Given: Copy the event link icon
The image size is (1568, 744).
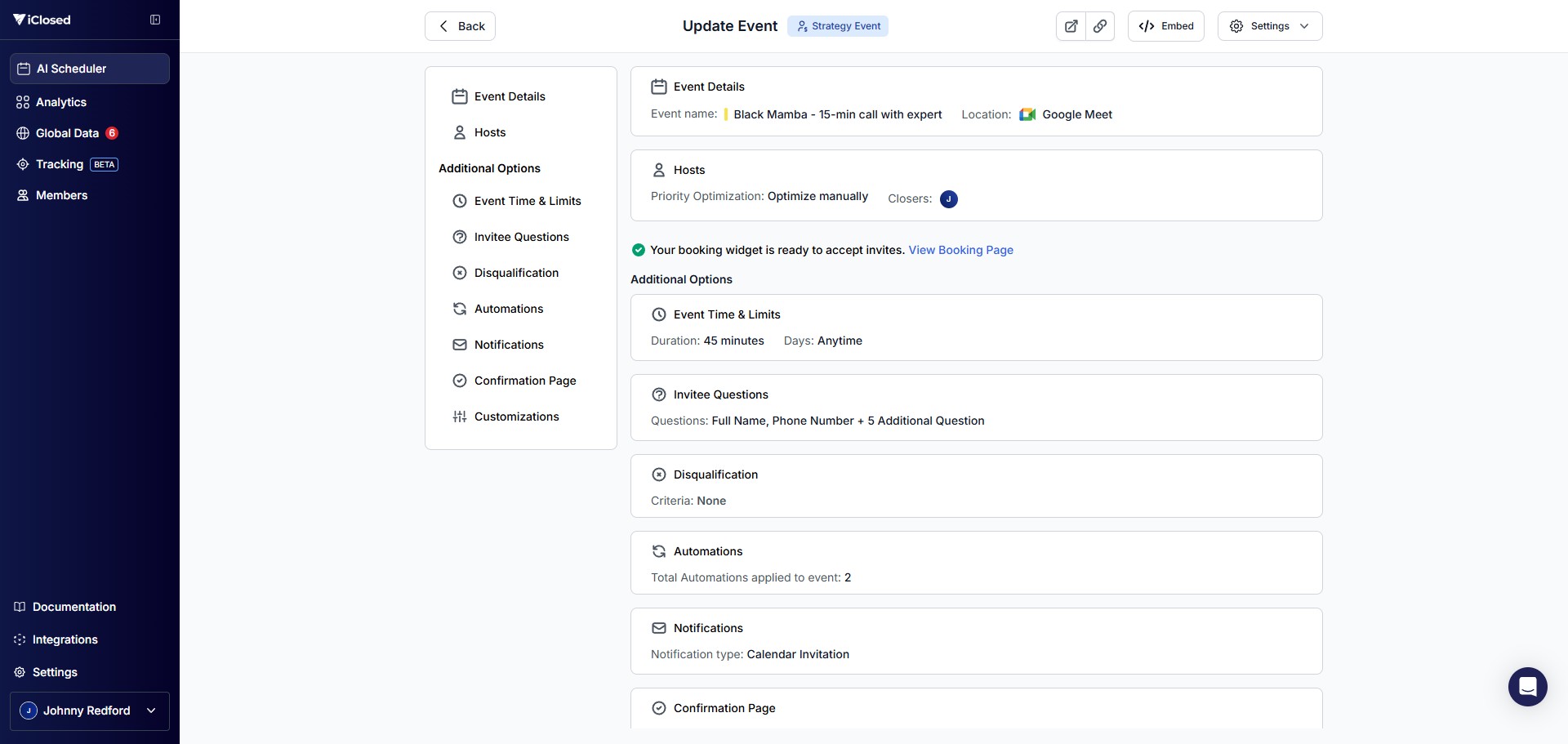Looking at the screenshot, I should (x=1100, y=26).
